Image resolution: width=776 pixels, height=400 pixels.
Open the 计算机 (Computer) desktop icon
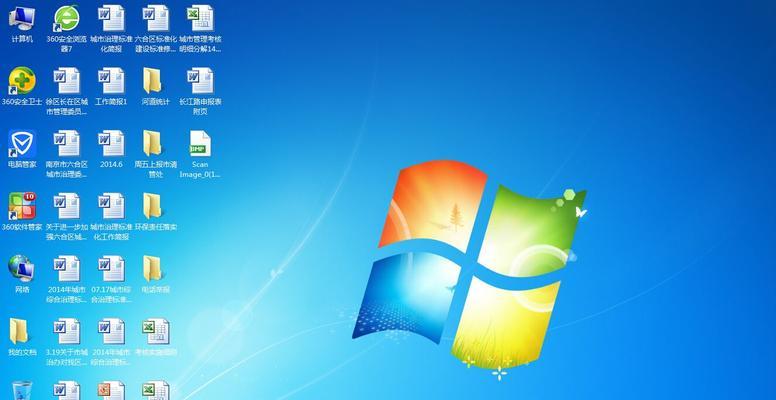22,24
